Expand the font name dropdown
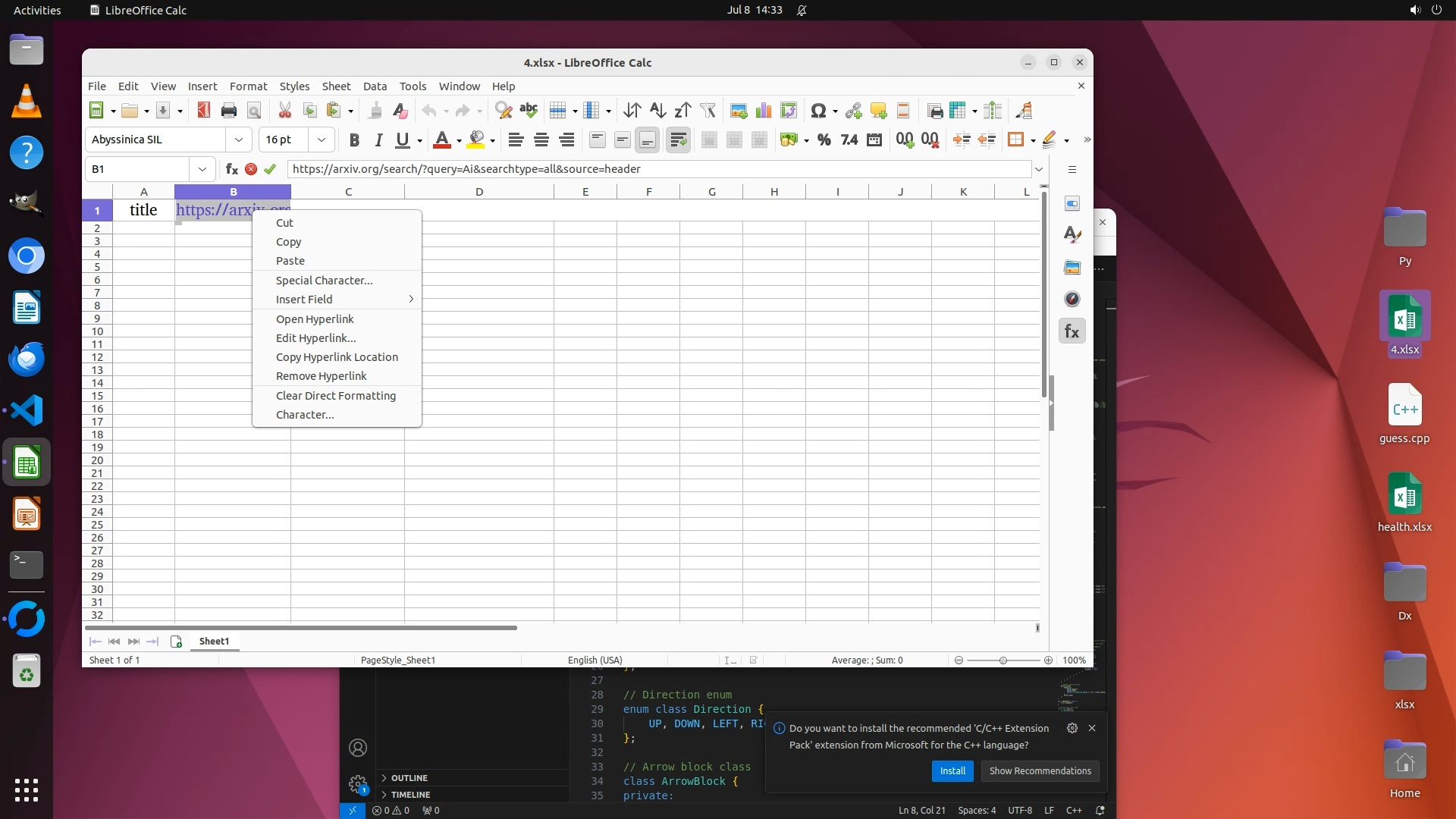 pyautogui.click(x=239, y=140)
